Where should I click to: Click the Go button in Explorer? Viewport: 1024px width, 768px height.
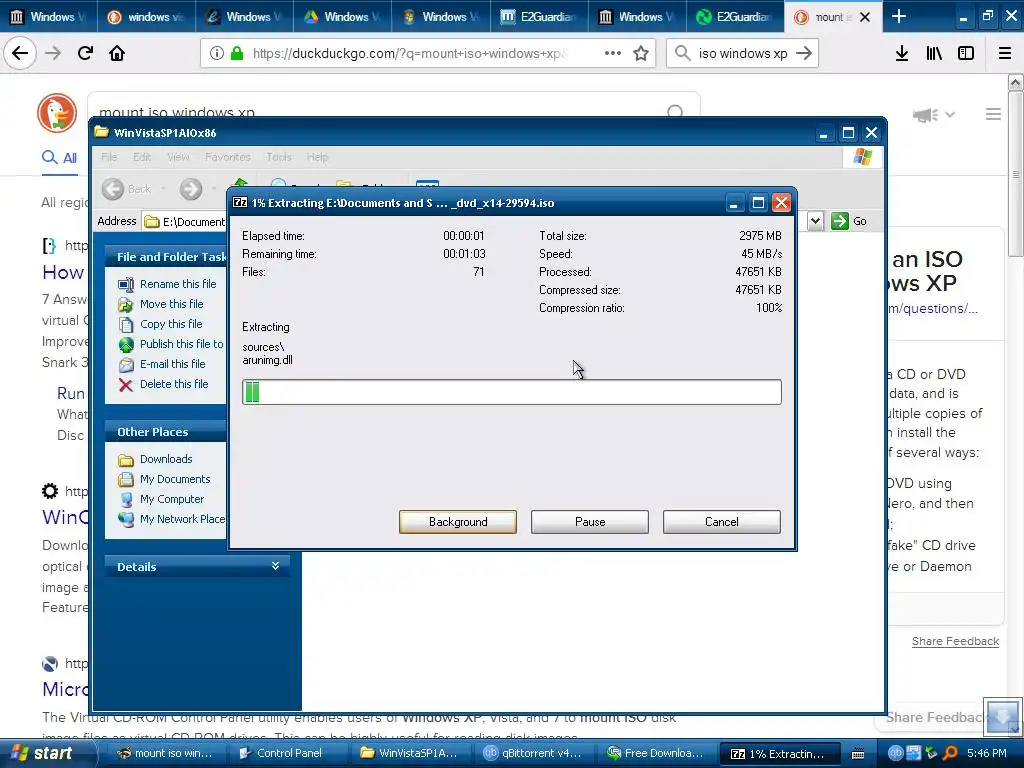click(850, 221)
